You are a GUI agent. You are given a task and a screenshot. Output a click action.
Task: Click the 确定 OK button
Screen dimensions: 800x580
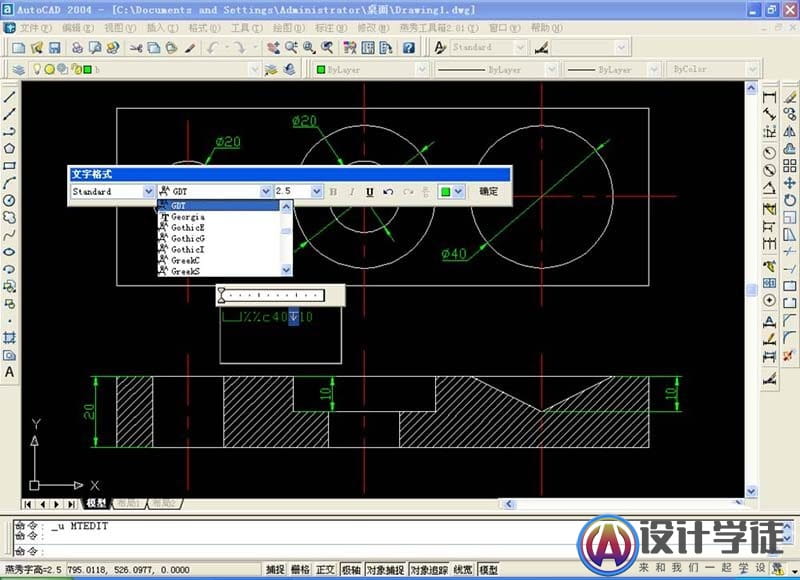click(x=488, y=191)
